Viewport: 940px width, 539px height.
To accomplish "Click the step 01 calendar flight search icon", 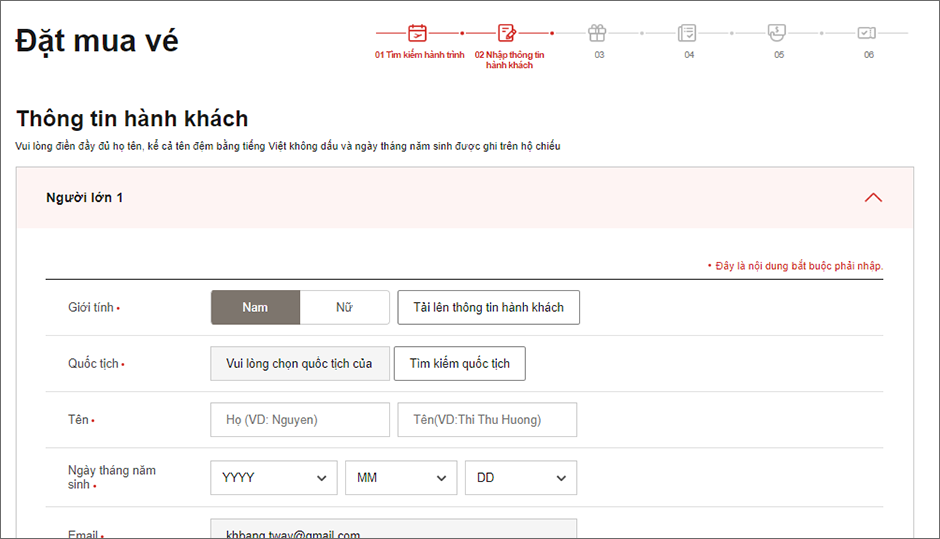I will click(418, 32).
